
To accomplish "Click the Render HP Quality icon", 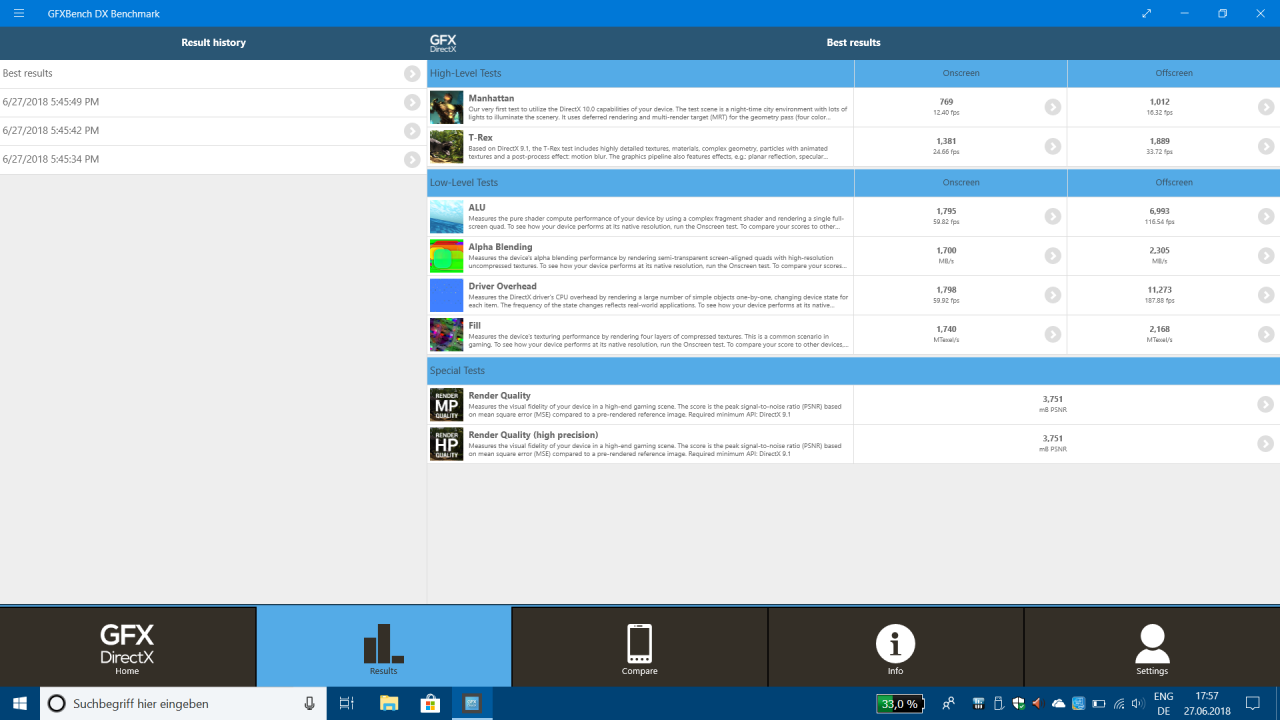I will [446, 443].
